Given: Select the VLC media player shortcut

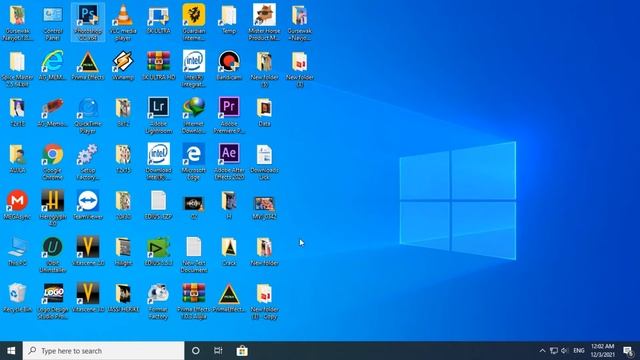Looking at the screenshot, I should click(x=123, y=22).
